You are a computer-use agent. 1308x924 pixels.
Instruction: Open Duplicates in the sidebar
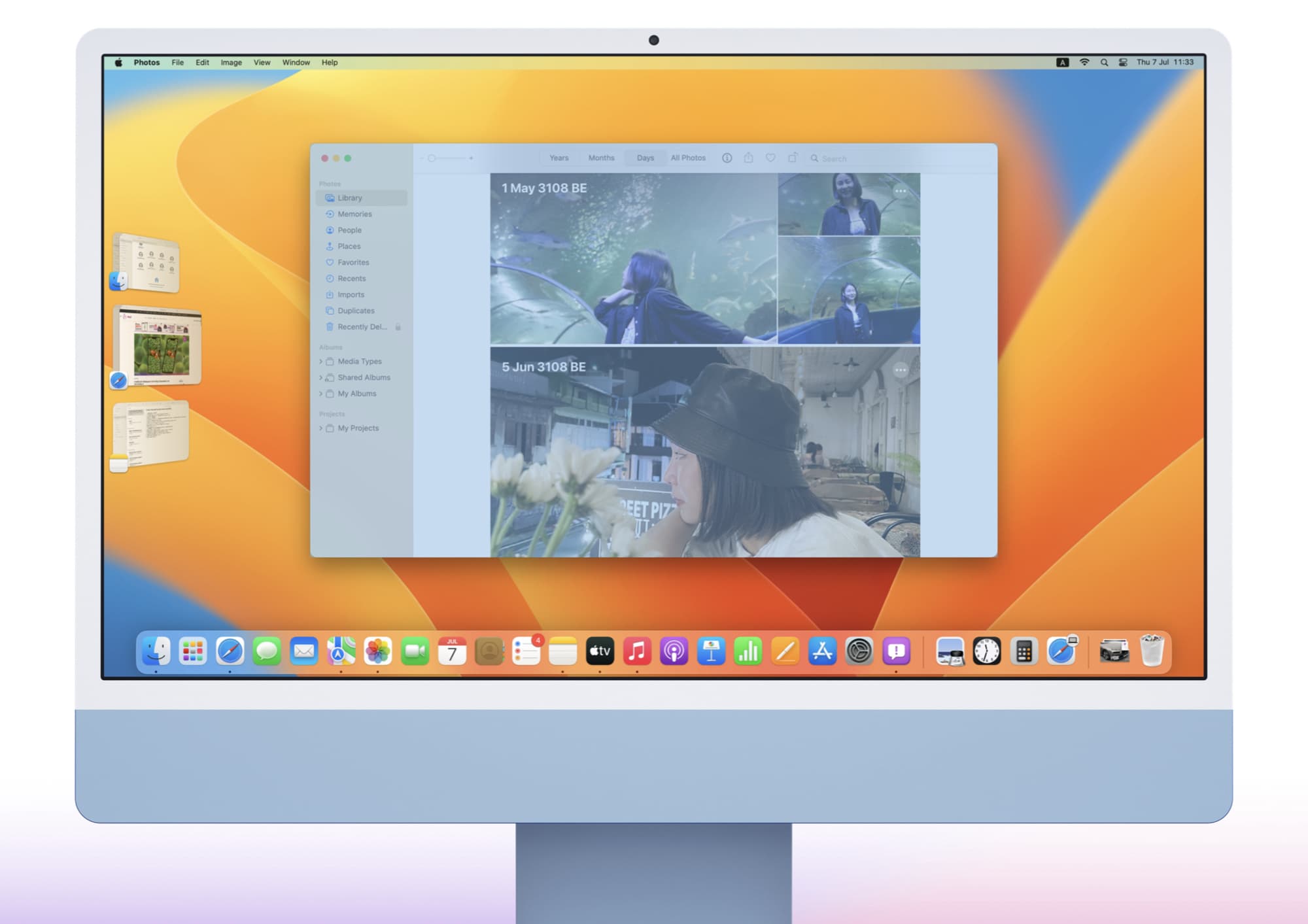coord(356,311)
